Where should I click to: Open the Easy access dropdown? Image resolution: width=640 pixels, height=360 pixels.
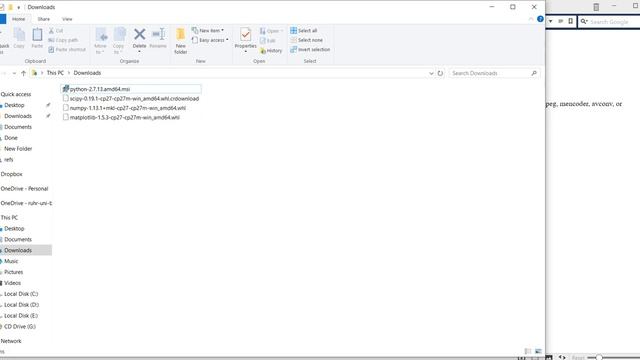click(x=210, y=40)
